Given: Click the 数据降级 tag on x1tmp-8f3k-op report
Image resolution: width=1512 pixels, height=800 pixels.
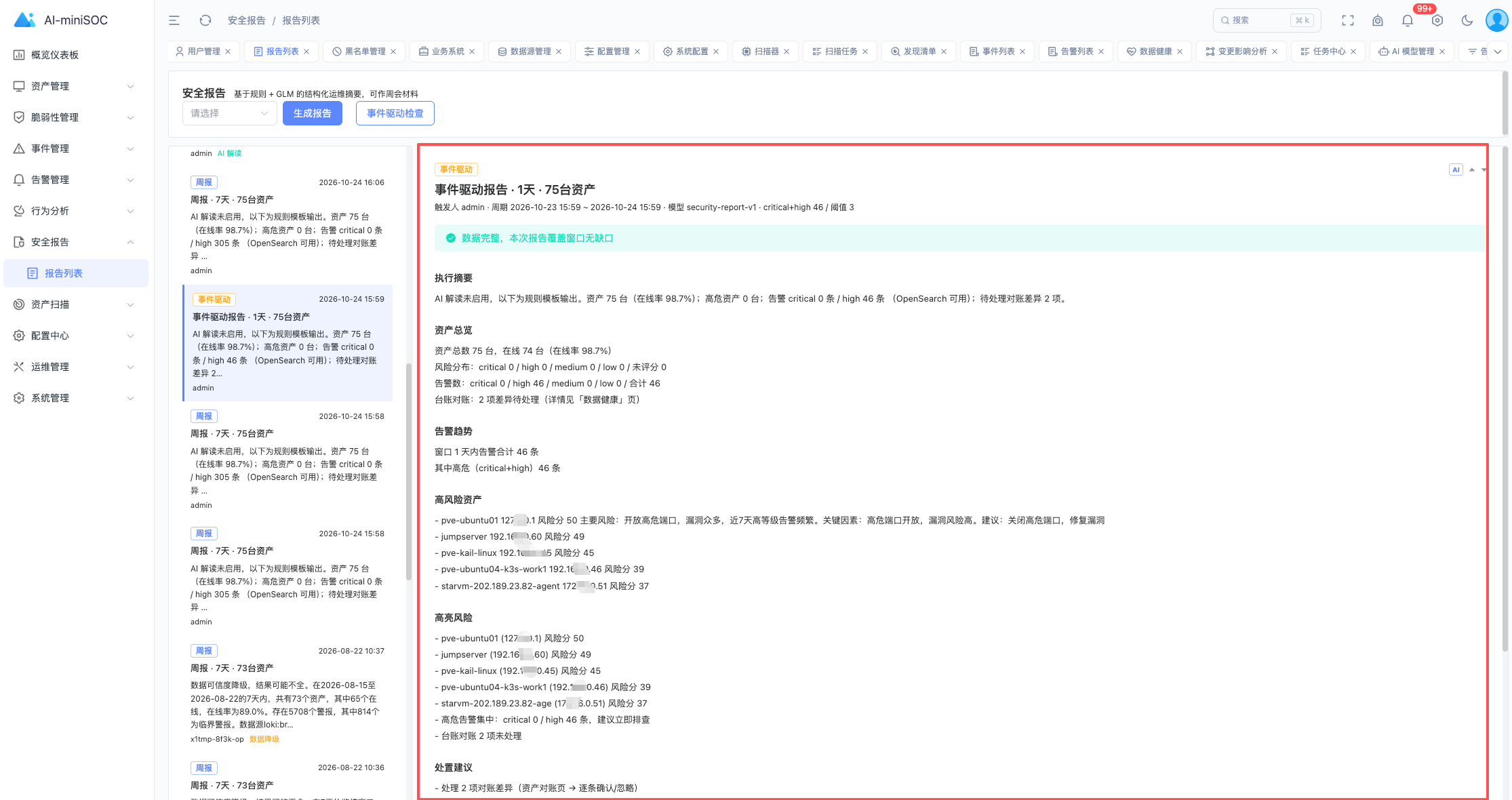Looking at the screenshot, I should 264,739.
